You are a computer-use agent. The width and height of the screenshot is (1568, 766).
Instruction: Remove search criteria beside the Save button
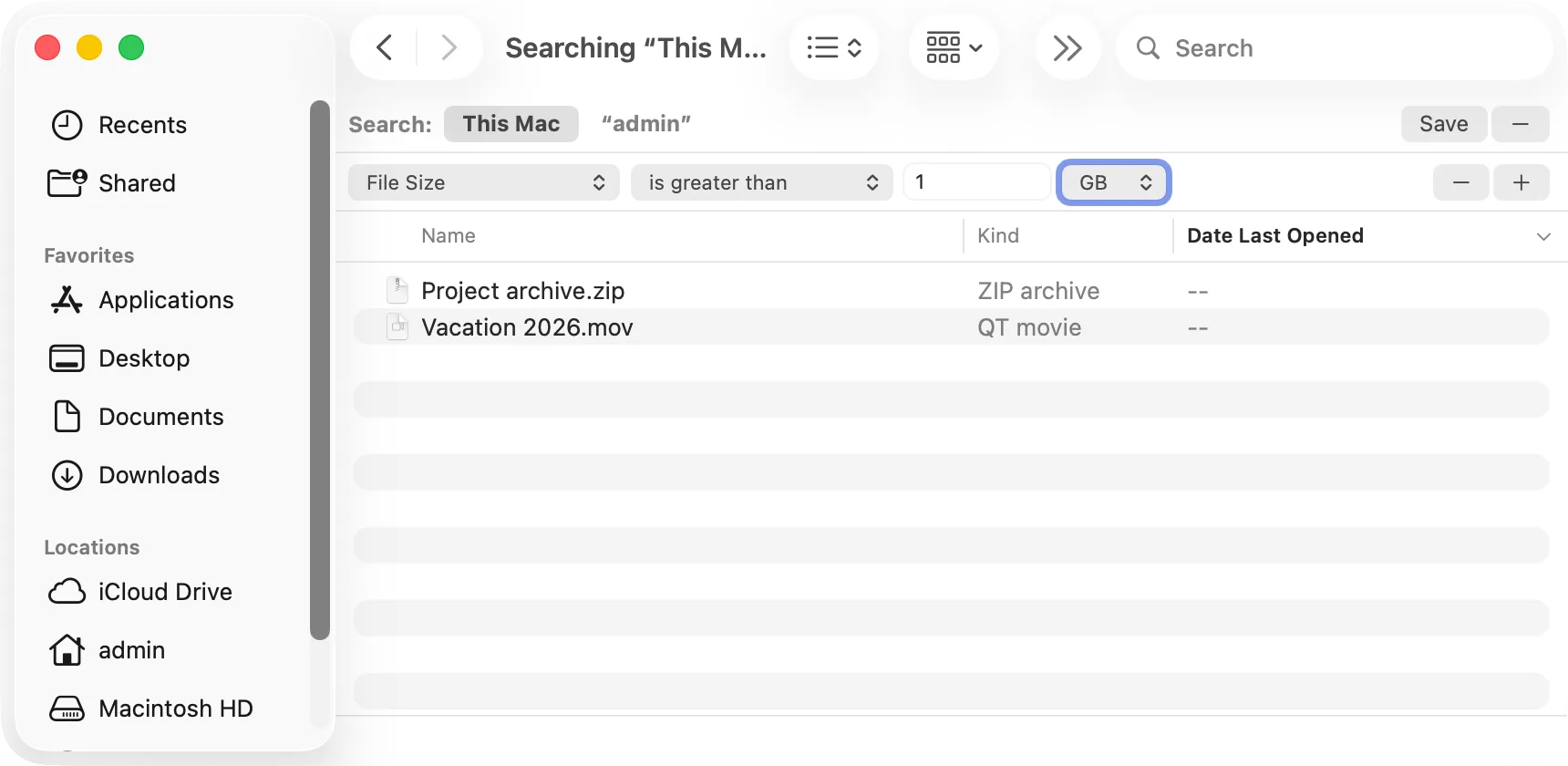pyautogui.click(x=1521, y=124)
